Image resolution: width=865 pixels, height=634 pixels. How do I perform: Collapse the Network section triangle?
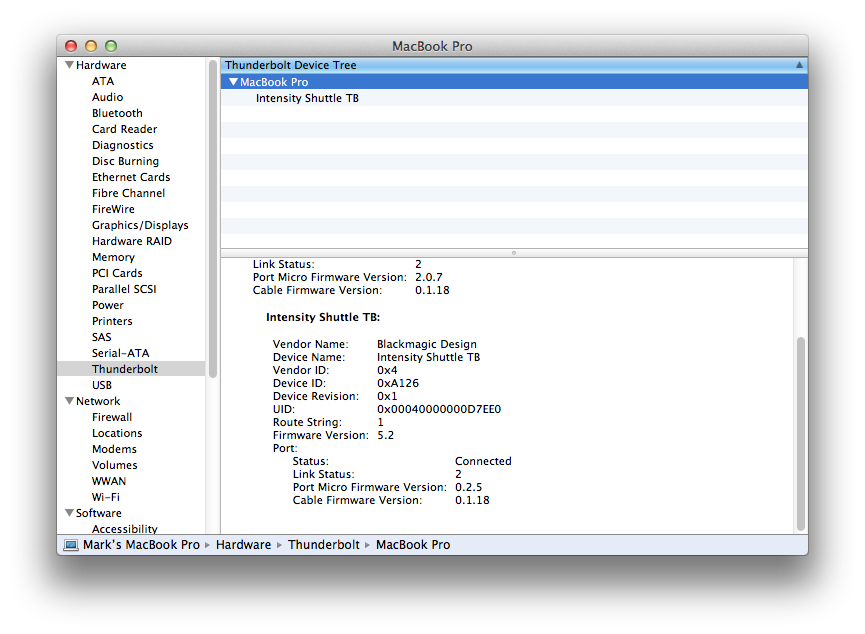pos(70,401)
